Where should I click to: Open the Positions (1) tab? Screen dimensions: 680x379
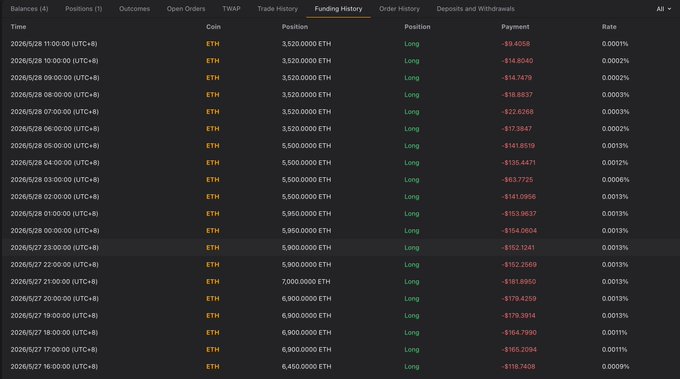coord(84,9)
